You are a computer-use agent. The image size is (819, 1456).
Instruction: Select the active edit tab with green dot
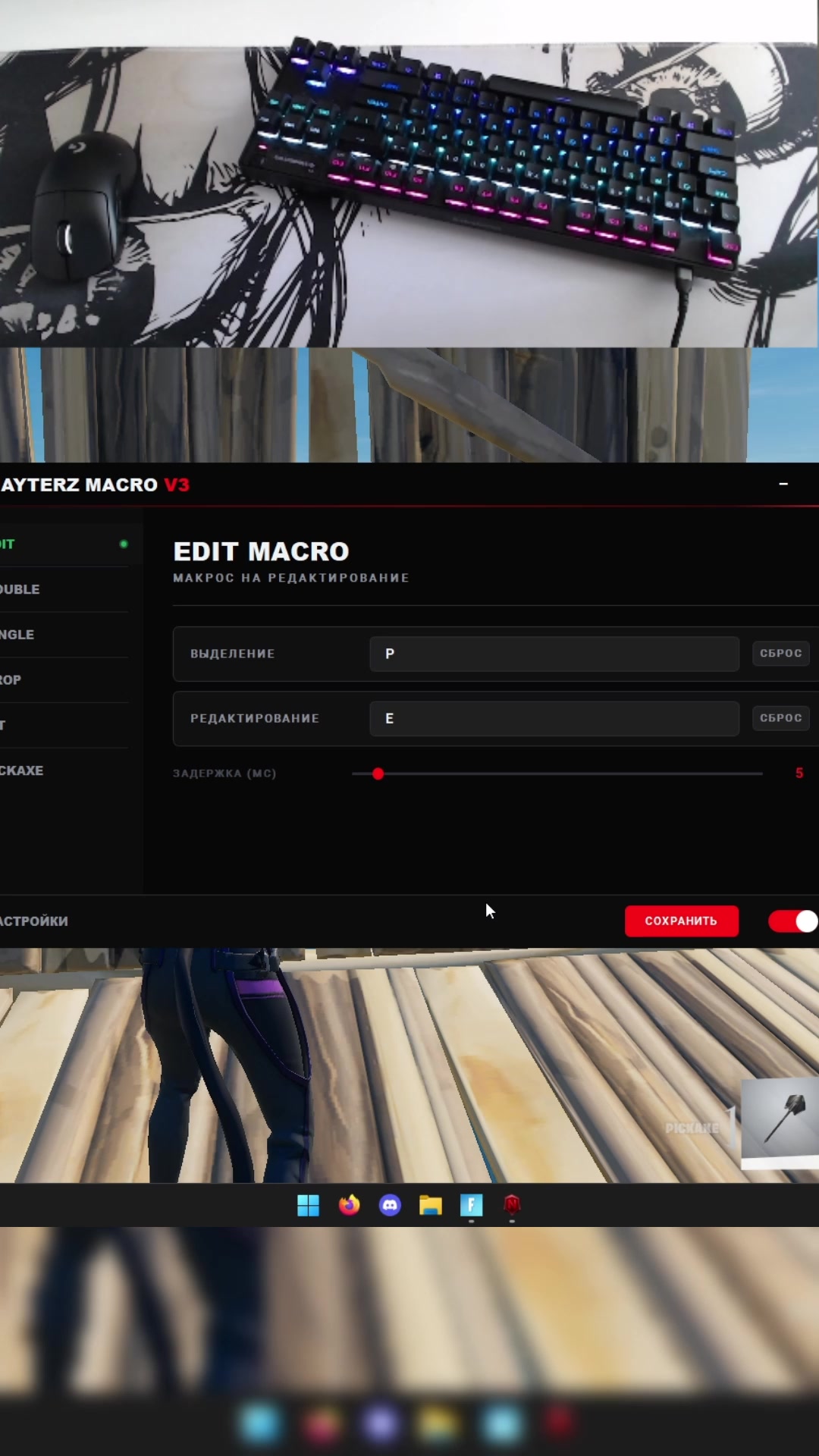(x=64, y=544)
